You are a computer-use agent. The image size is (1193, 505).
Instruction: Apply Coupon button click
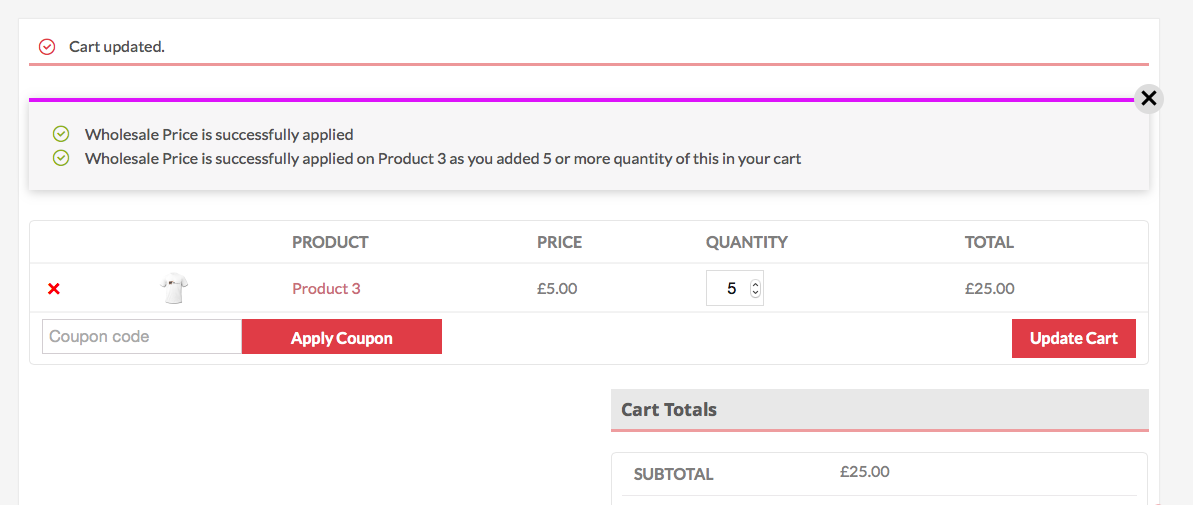tap(342, 336)
